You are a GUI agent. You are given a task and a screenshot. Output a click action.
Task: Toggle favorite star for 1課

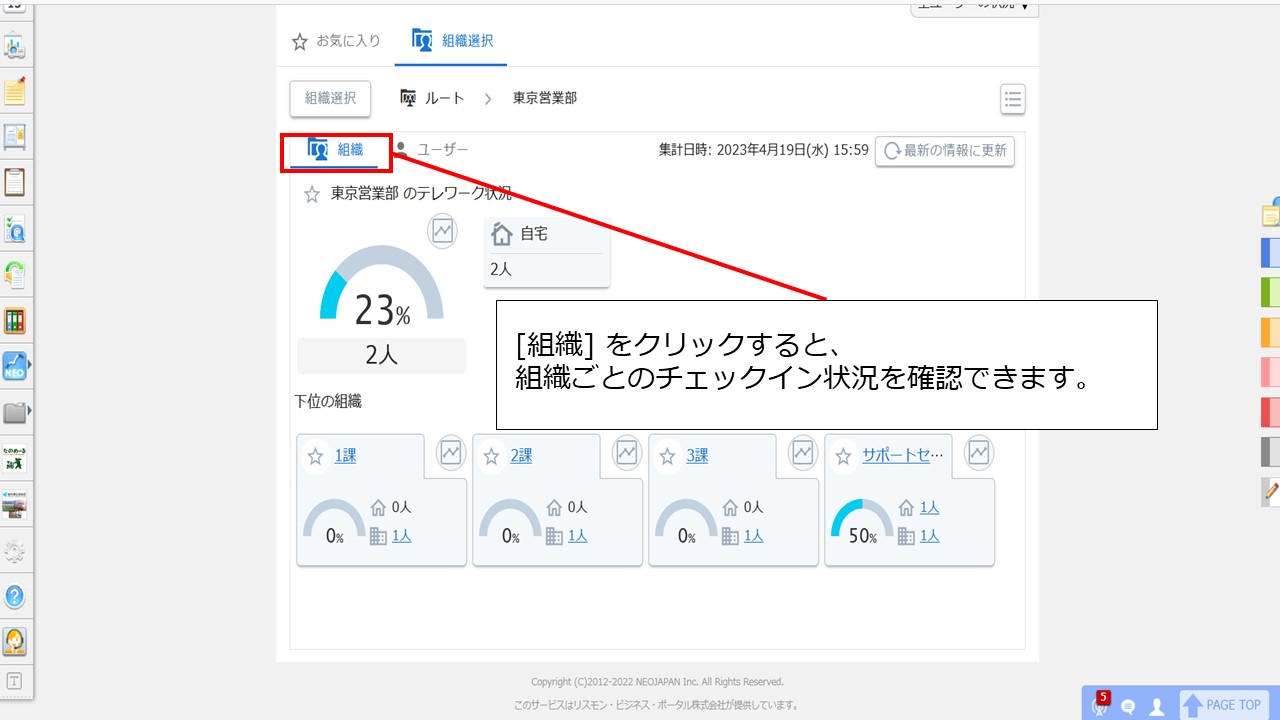point(315,456)
